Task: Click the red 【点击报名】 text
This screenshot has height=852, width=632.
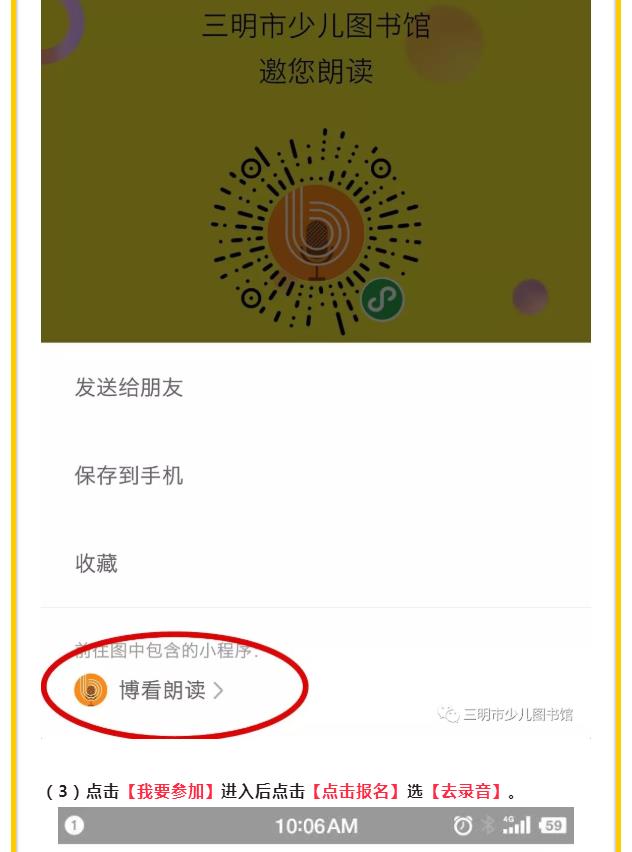Action: coord(355,791)
